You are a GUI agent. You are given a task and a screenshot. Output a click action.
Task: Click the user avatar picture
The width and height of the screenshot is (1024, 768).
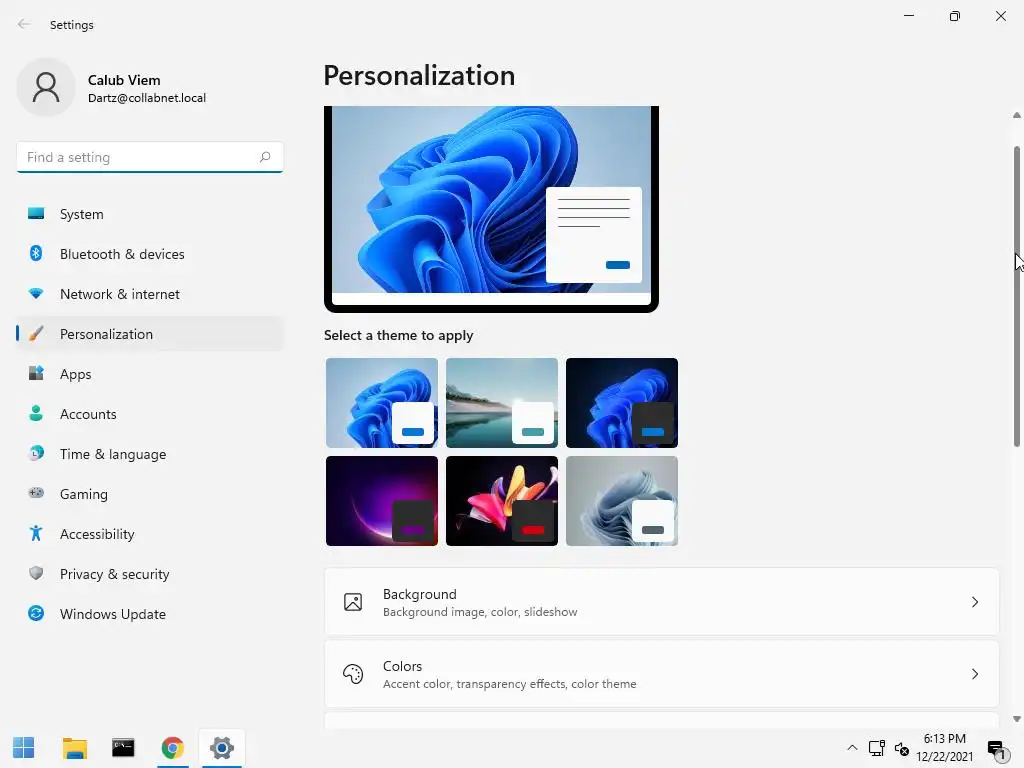(46, 88)
